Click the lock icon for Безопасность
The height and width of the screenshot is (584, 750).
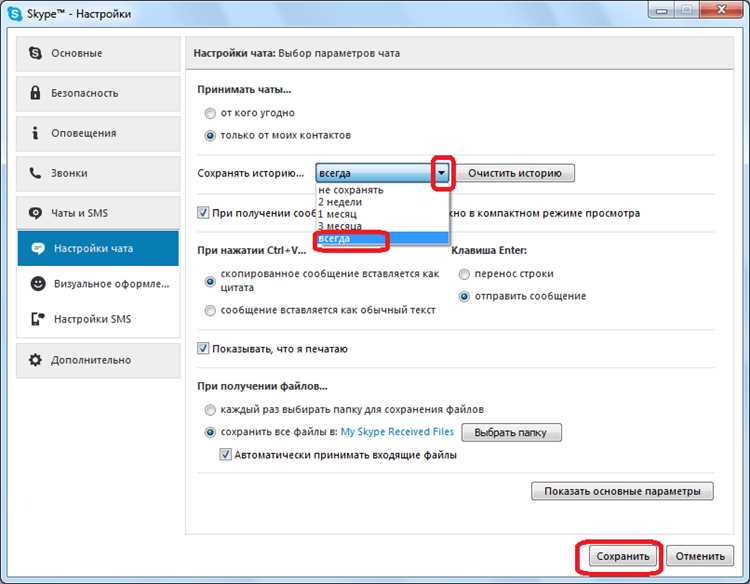(35, 92)
